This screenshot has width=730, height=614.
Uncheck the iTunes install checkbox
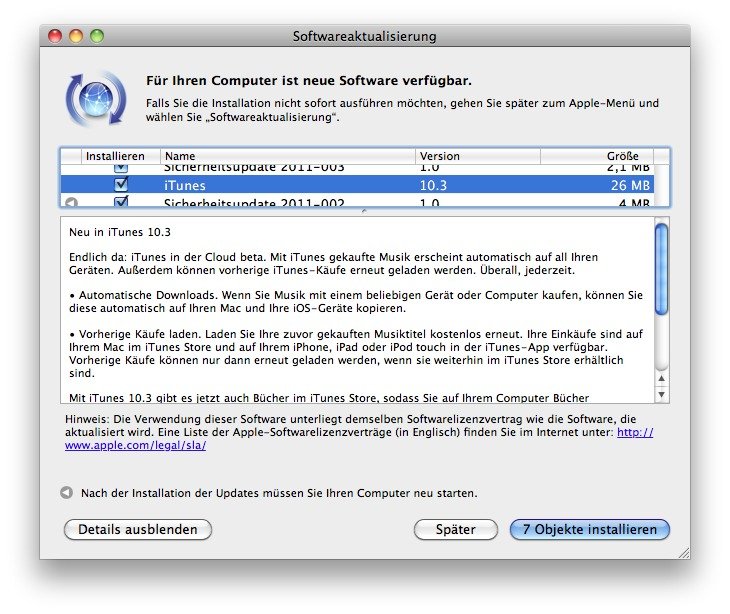[x=121, y=185]
